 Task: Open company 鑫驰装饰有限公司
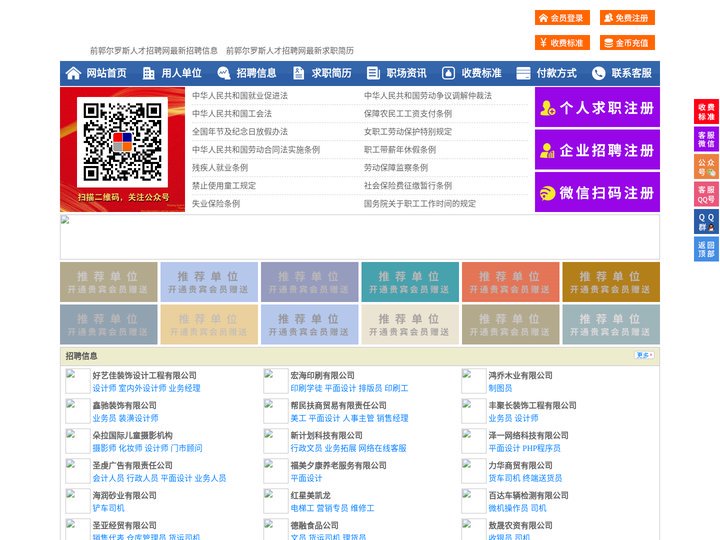click(x=124, y=405)
